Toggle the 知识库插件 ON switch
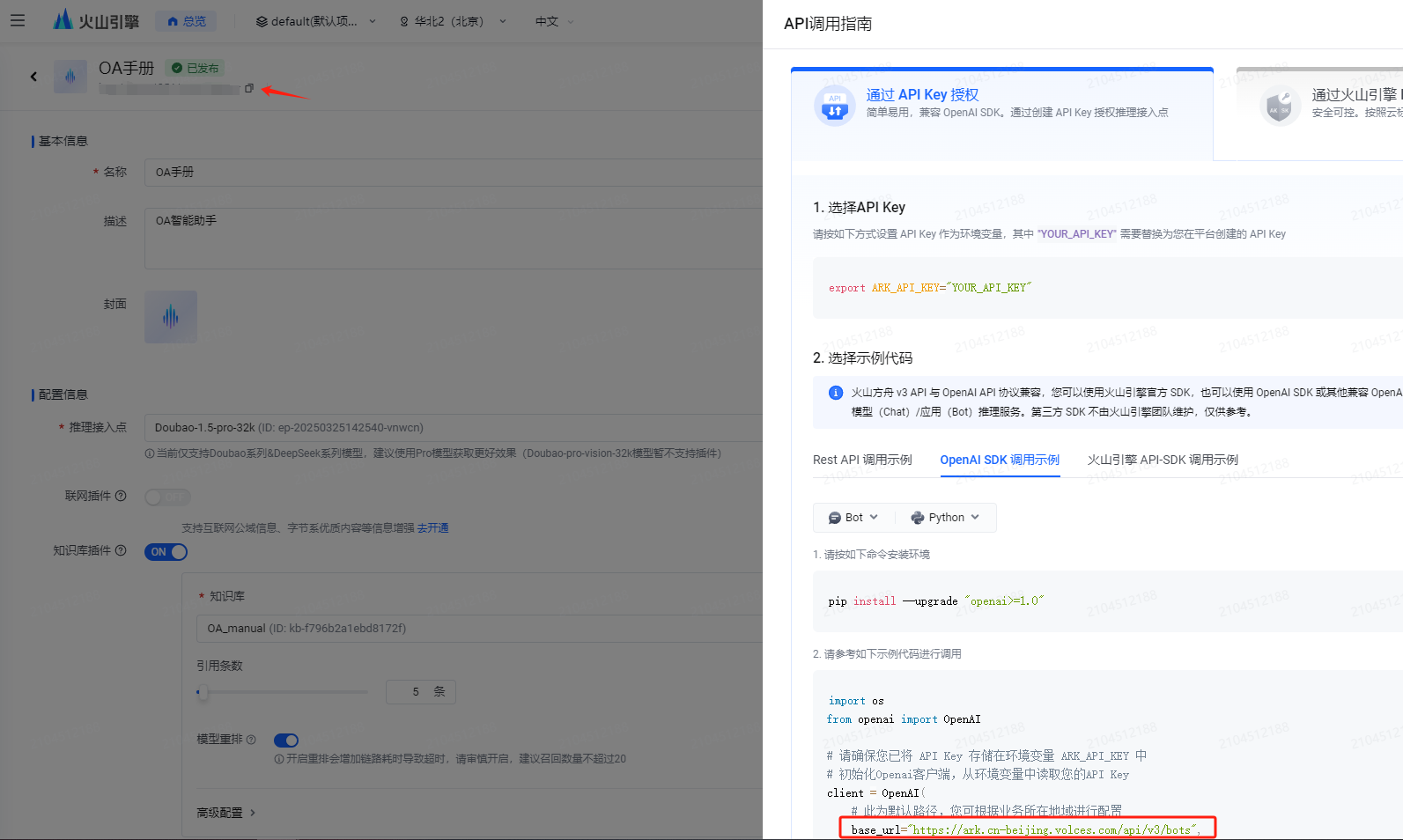 (166, 552)
